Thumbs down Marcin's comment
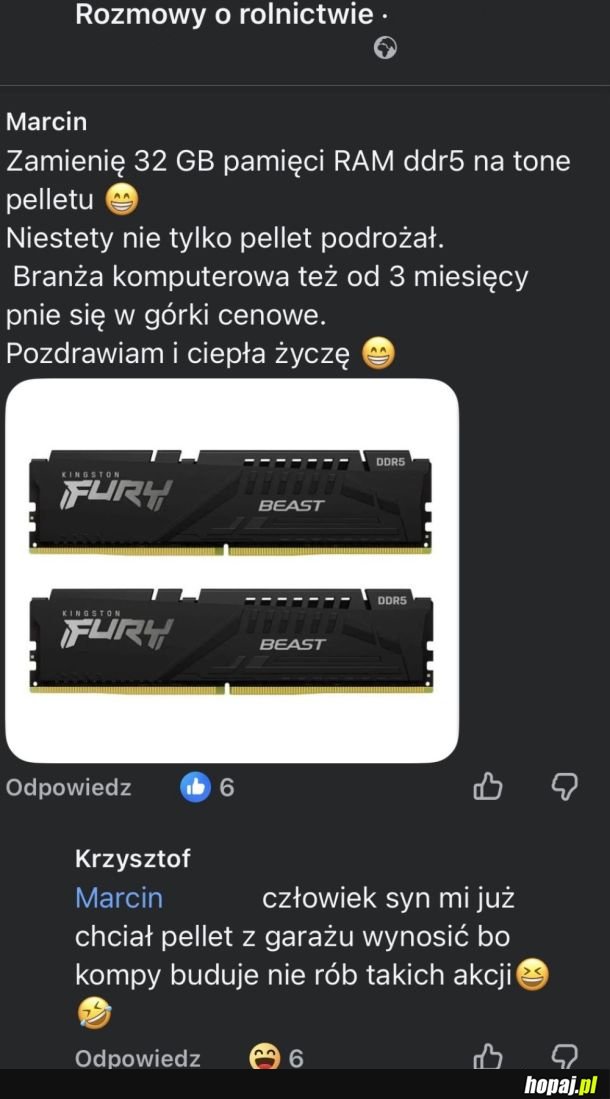This screenshot has height=1099, width=610. [564, 787]
